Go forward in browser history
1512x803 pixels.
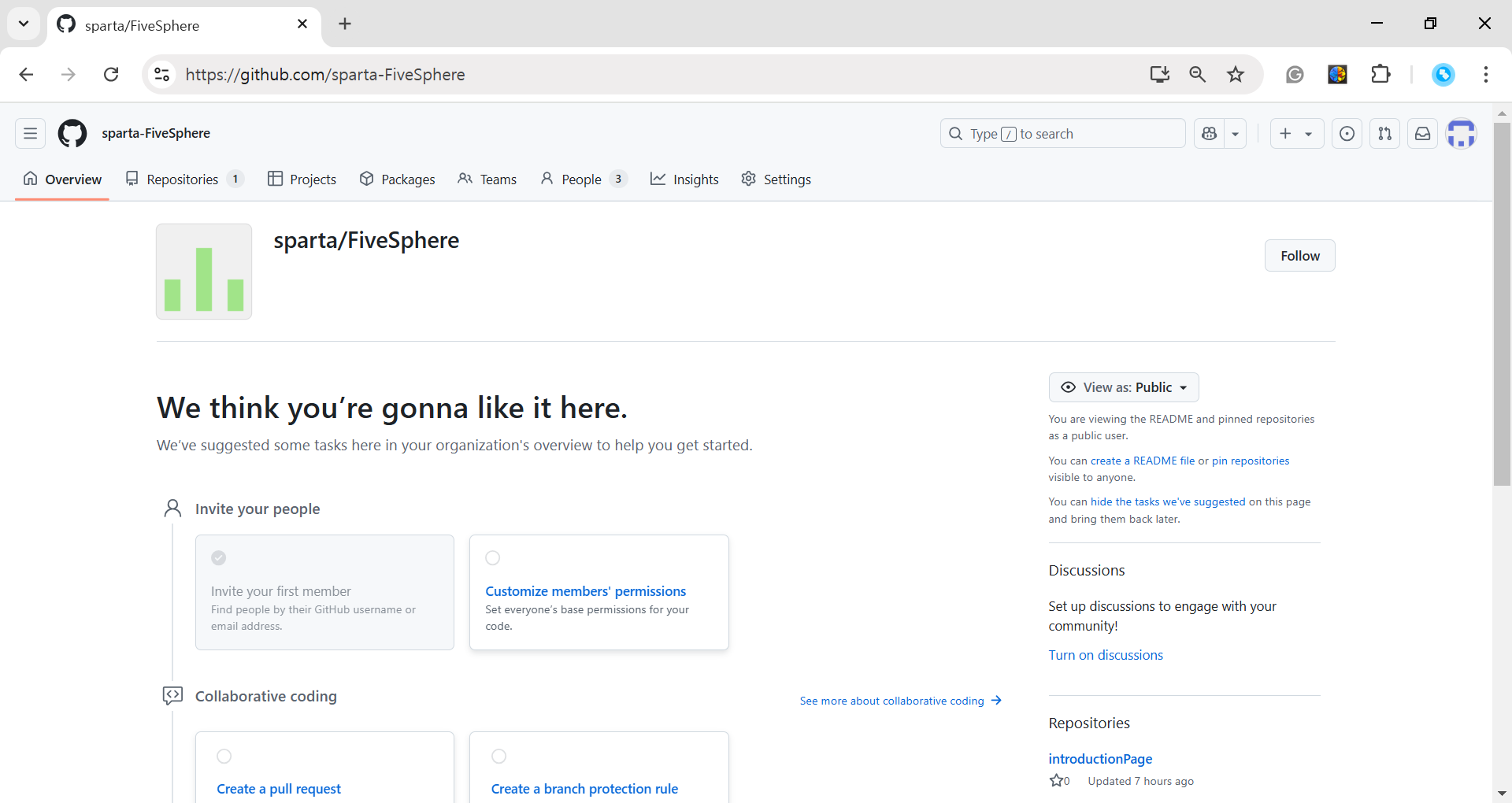69,75
